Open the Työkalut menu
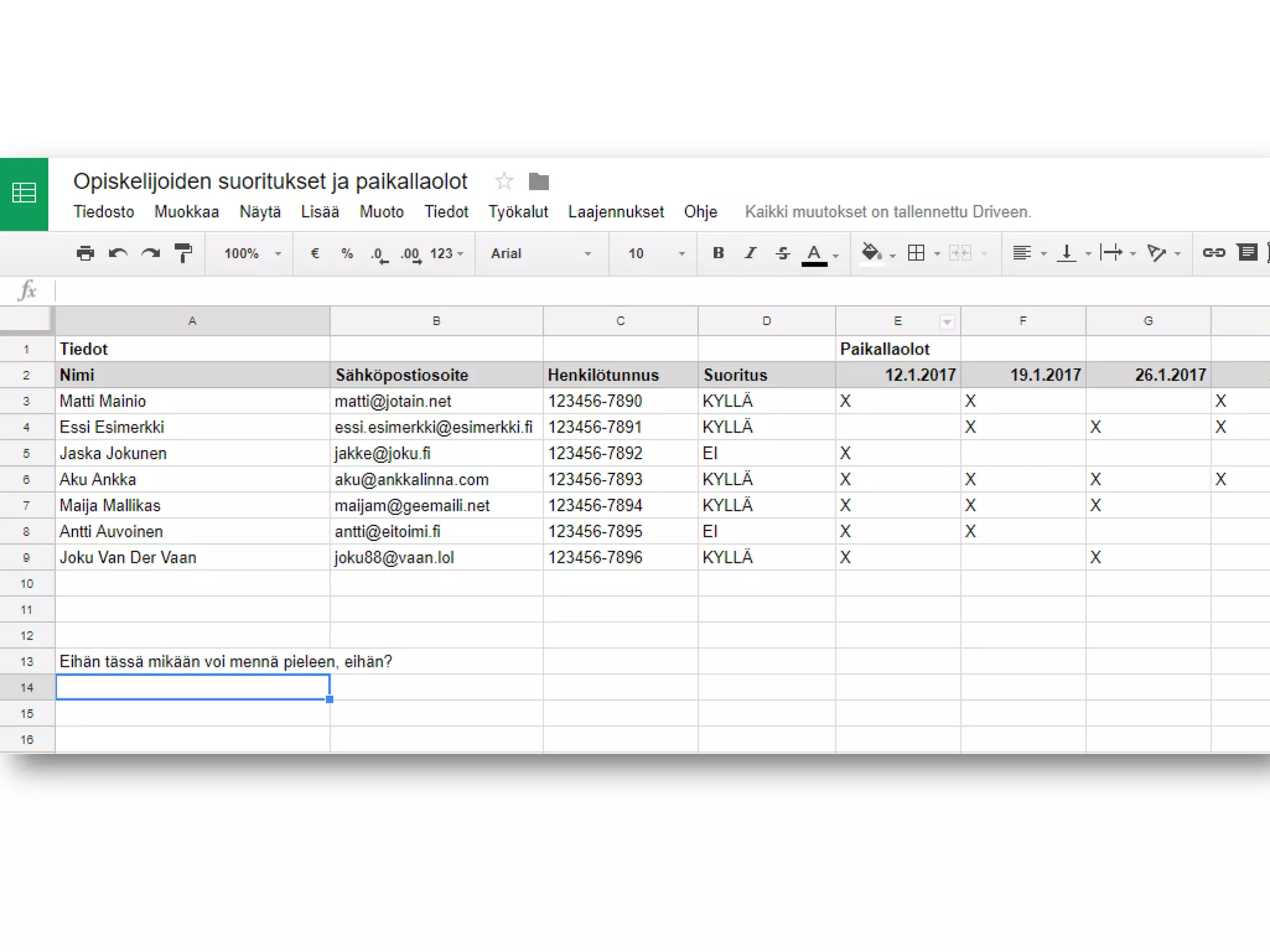Image resolution: width=1270 pixels, height=952 pixels. click(x=518, y=212)
